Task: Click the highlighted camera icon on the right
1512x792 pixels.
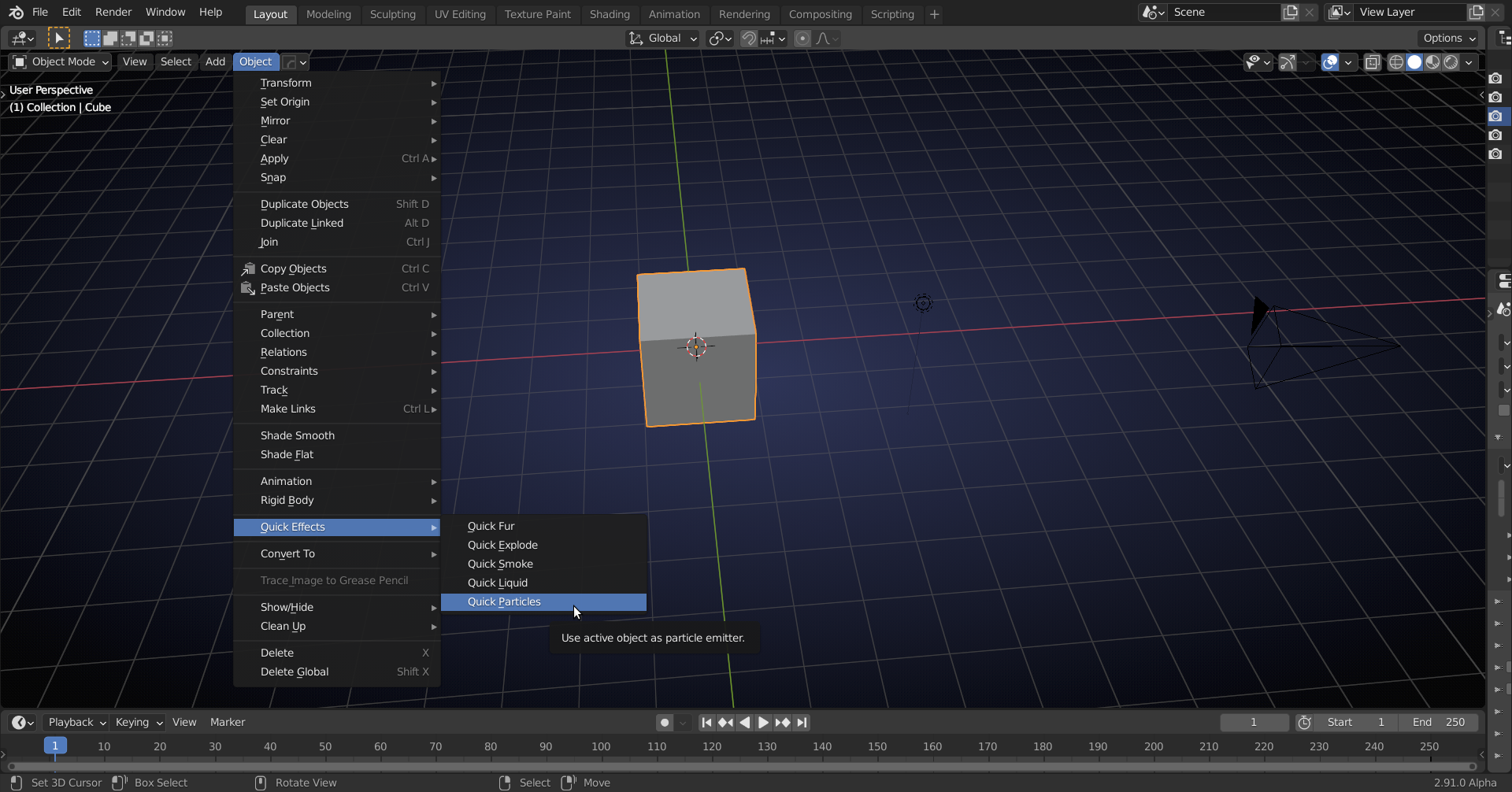Action: pyautogui.click(x=1497, y=116)
